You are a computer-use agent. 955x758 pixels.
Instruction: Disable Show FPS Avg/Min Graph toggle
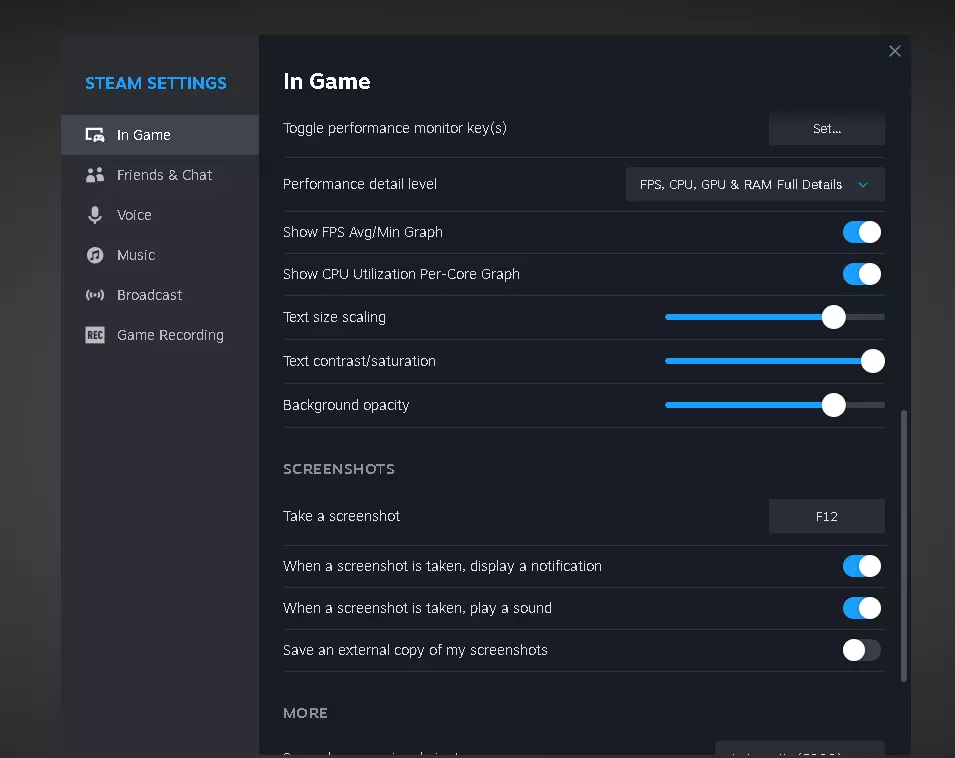click(x=861, y=232)
